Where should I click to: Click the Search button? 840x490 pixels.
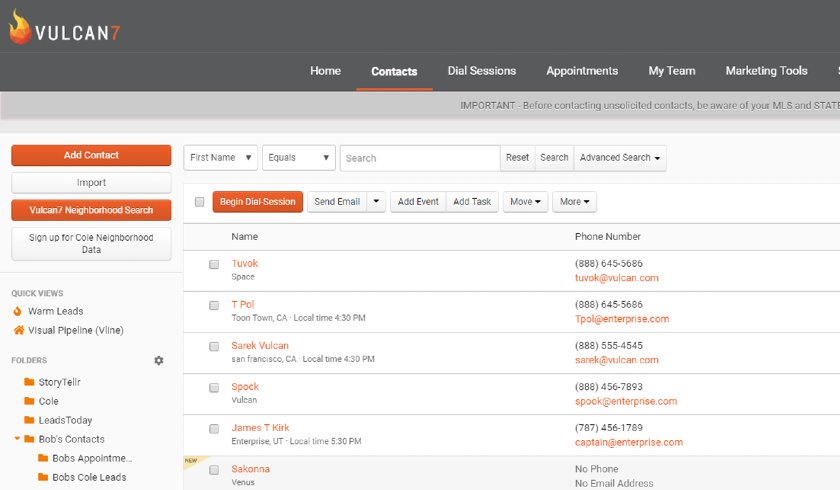pos(554,157)
